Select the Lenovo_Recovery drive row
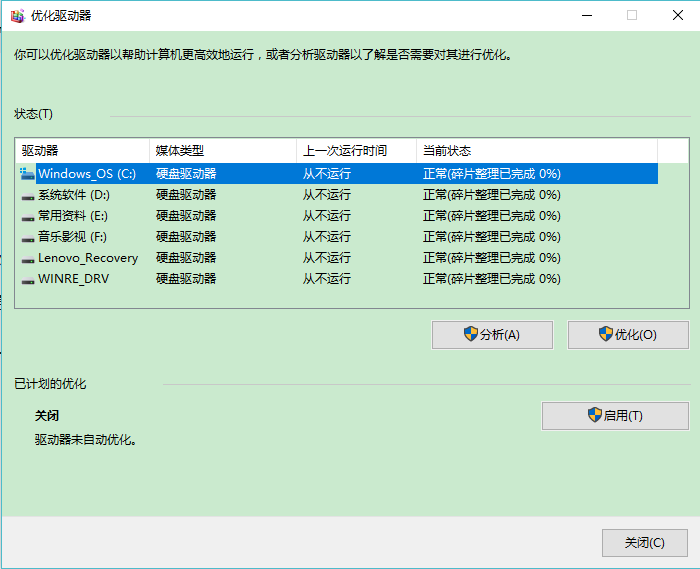Viewport: 700px width, 569px height. click(x=337, y=258)
